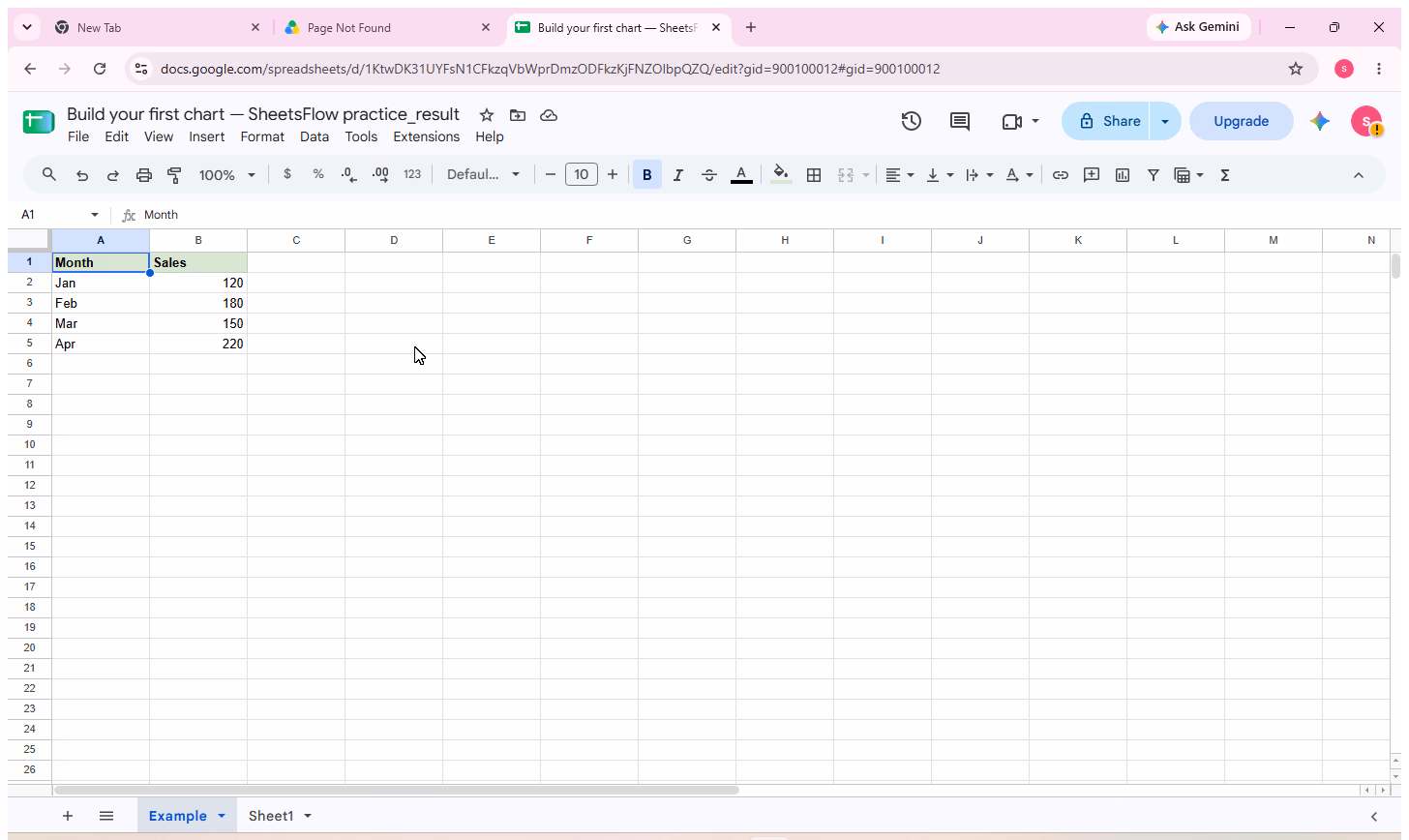Image resolution: width=1409 pixels, height=840 pixels.
Task: Activate the paint format tool
Action: click(x=174, y=175)
